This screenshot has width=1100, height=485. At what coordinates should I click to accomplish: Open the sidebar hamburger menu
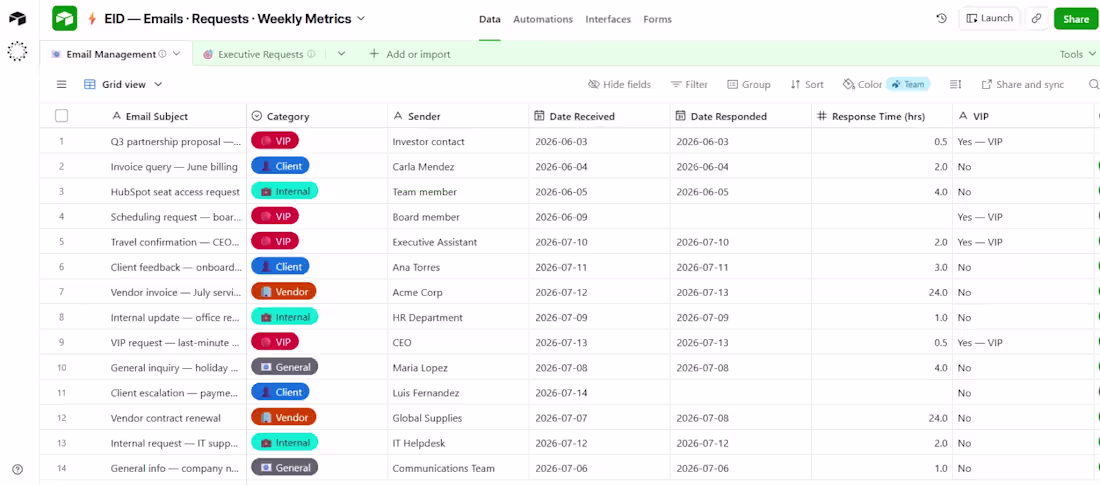(62, 84)
